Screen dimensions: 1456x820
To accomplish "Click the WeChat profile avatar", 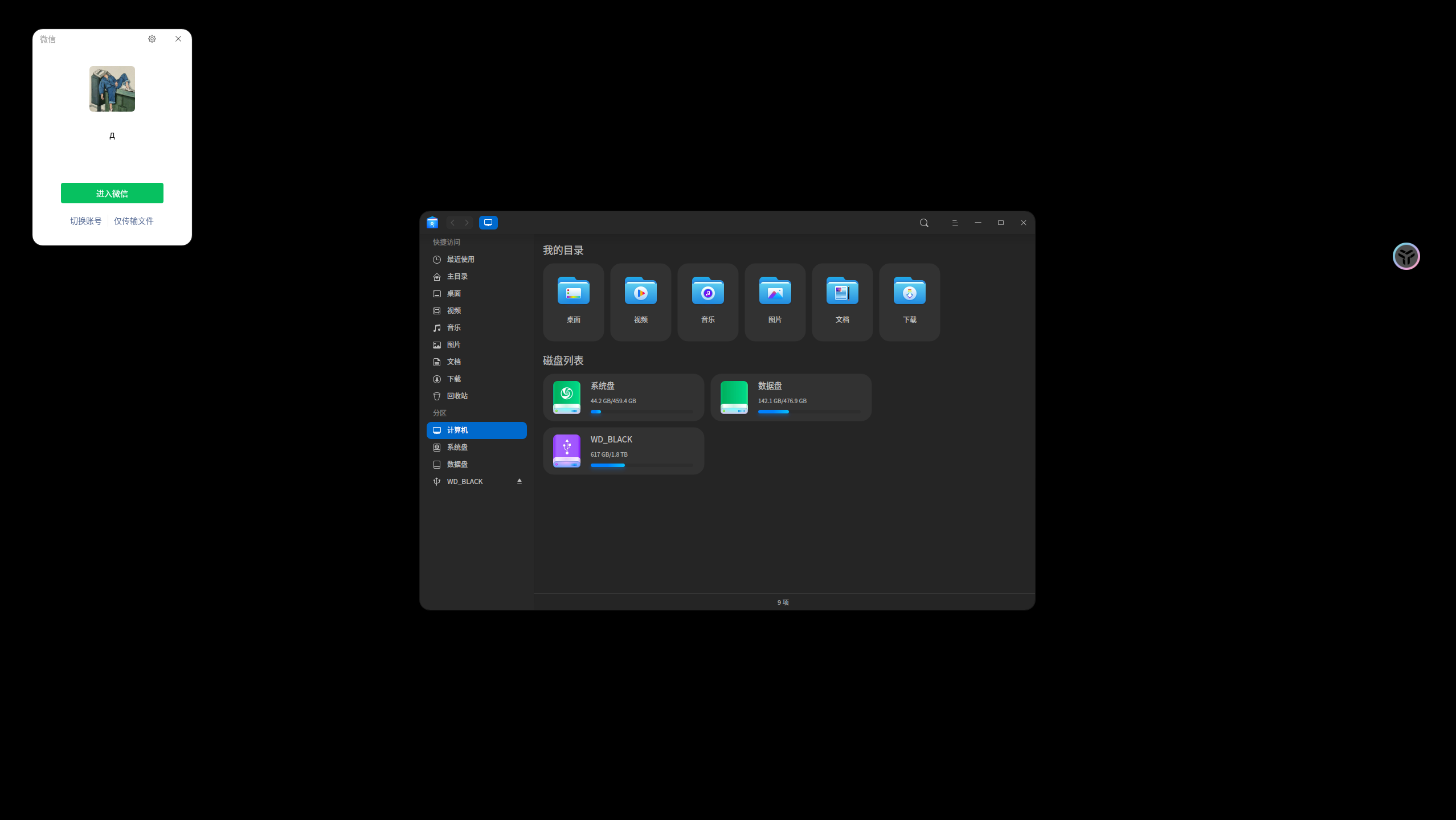I will [112, 89].
